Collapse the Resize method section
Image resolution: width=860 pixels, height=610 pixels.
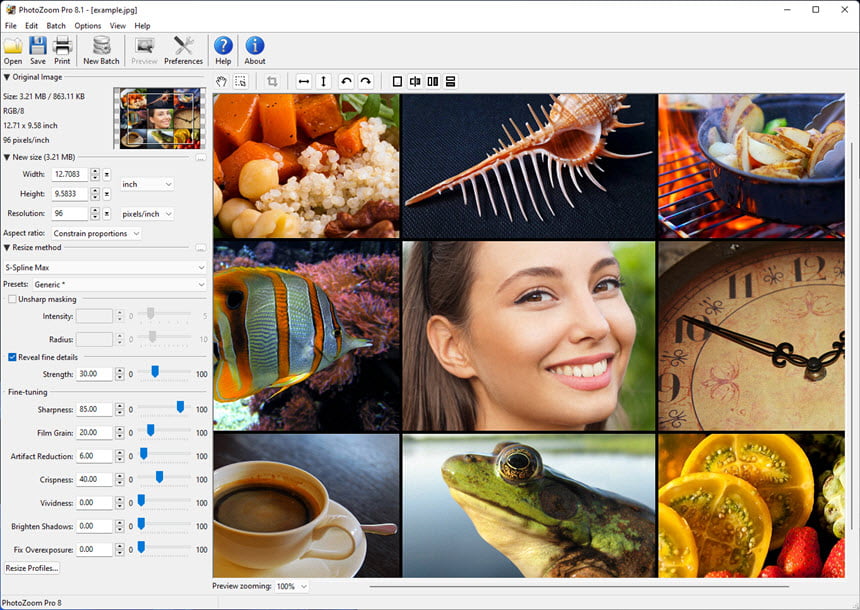coord(7,248)
